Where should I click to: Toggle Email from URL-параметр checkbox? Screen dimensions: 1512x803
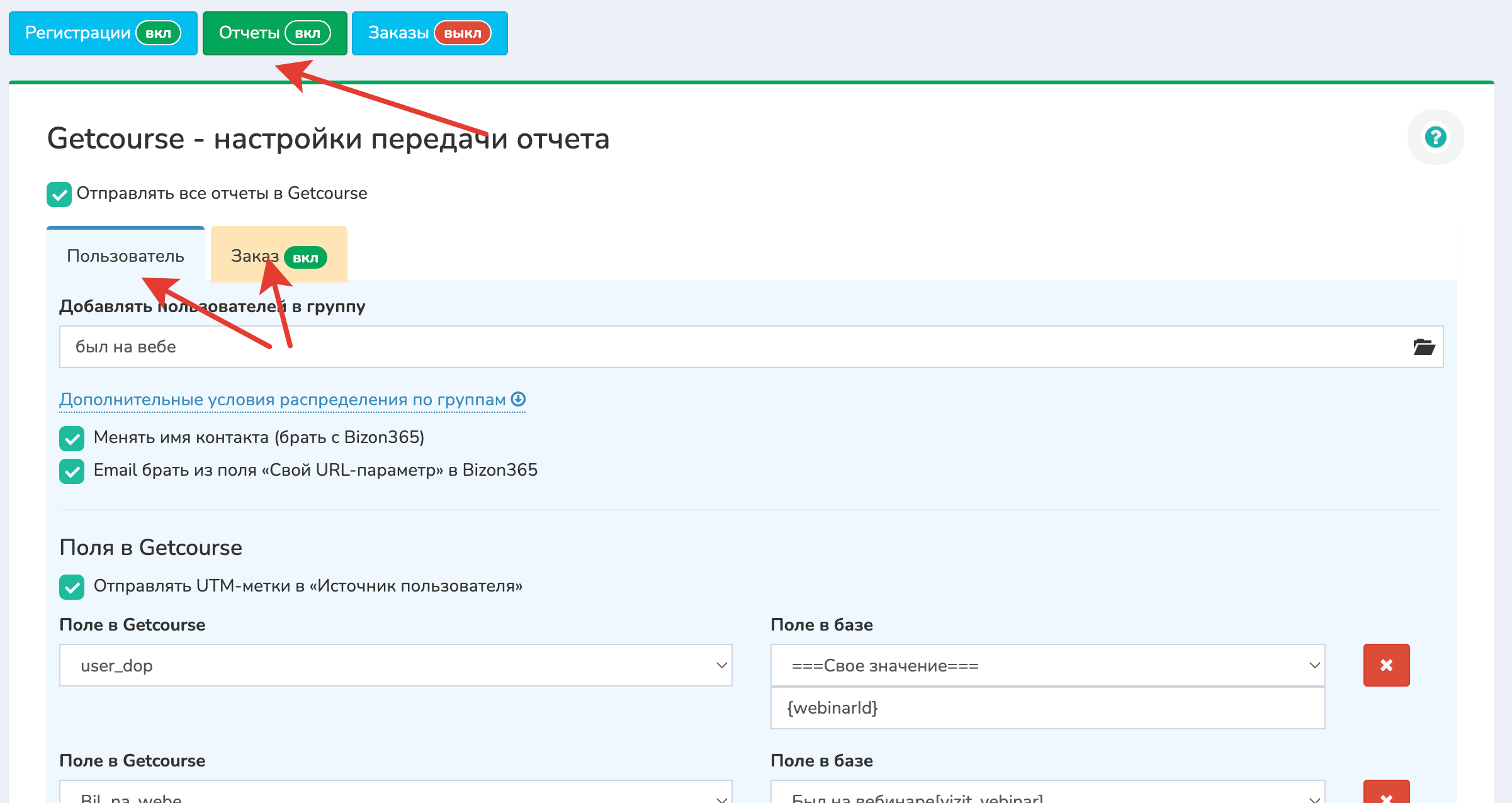(72, 471)
